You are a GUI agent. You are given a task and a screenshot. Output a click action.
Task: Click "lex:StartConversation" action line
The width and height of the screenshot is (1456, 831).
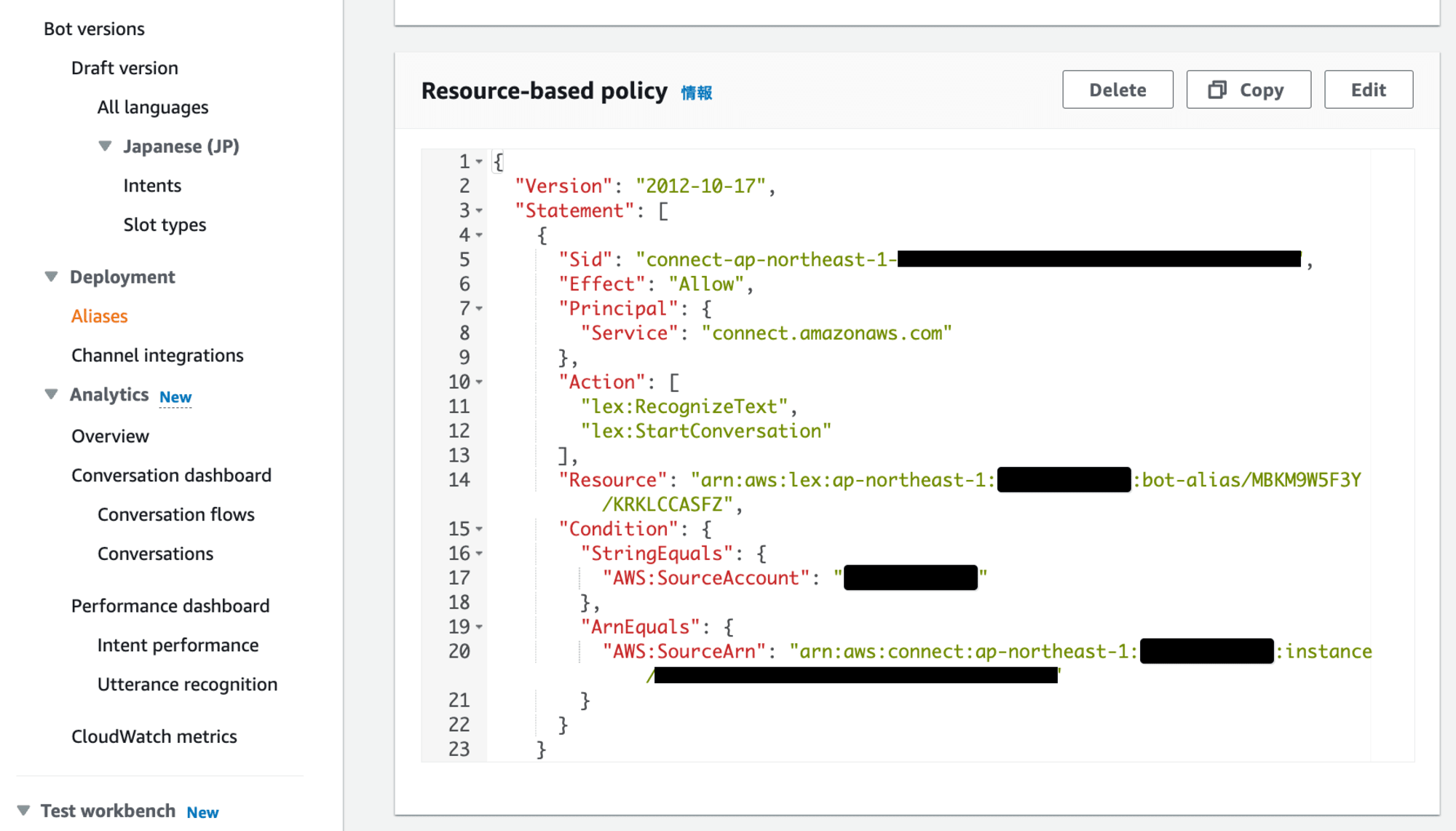pyautogui.click(x=705, y=431)
